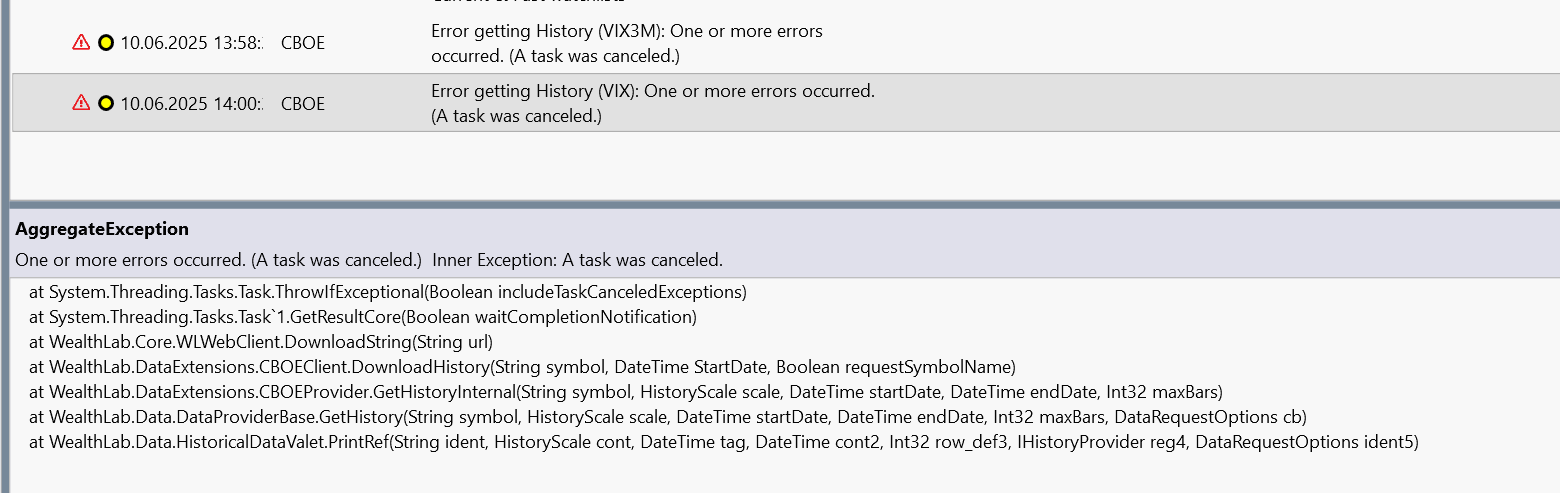Click the yellow status circle beside the 14:00 timestamp
The height and width of the screenshot is (493, 1560).
pyautogui.click(x=106, y=103)
